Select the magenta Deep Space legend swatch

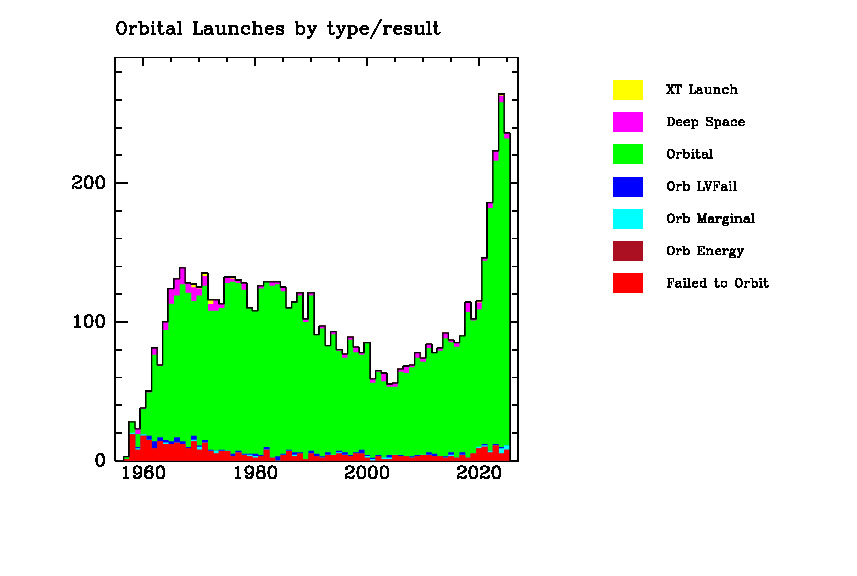click(x=627, y=122)
